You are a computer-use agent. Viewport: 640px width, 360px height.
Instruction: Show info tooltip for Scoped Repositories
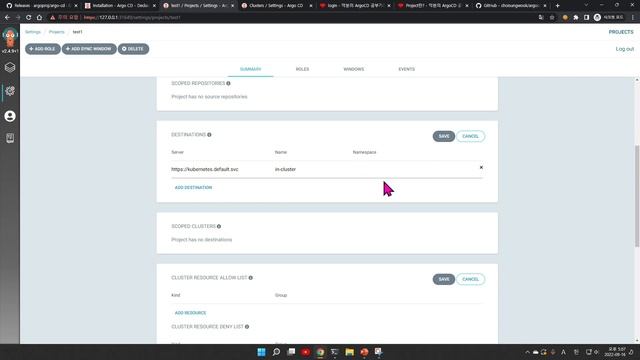228,83
